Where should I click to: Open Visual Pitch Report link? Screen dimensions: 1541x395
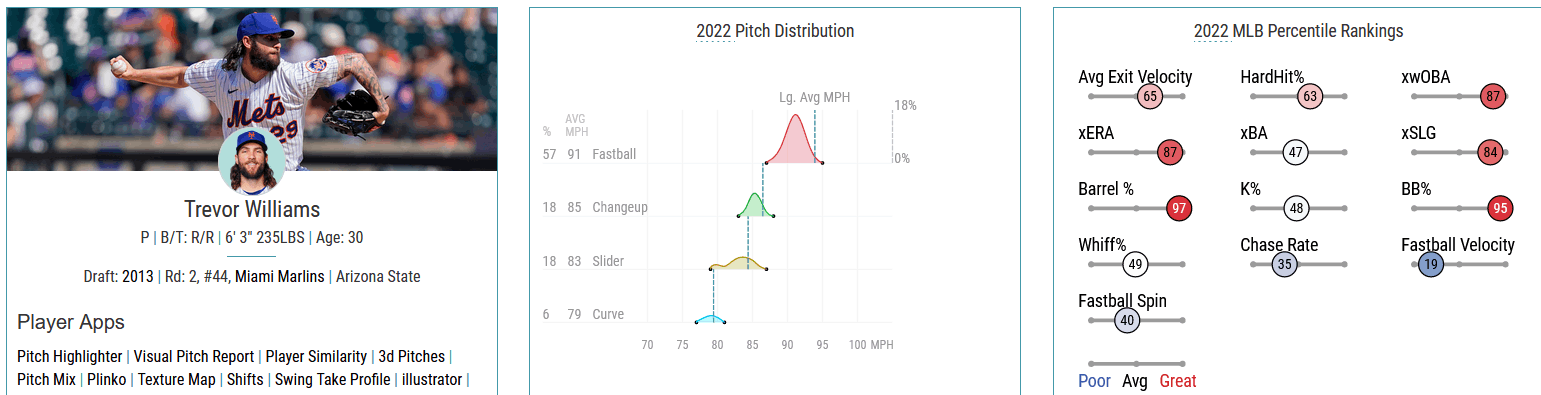point(194,356)
